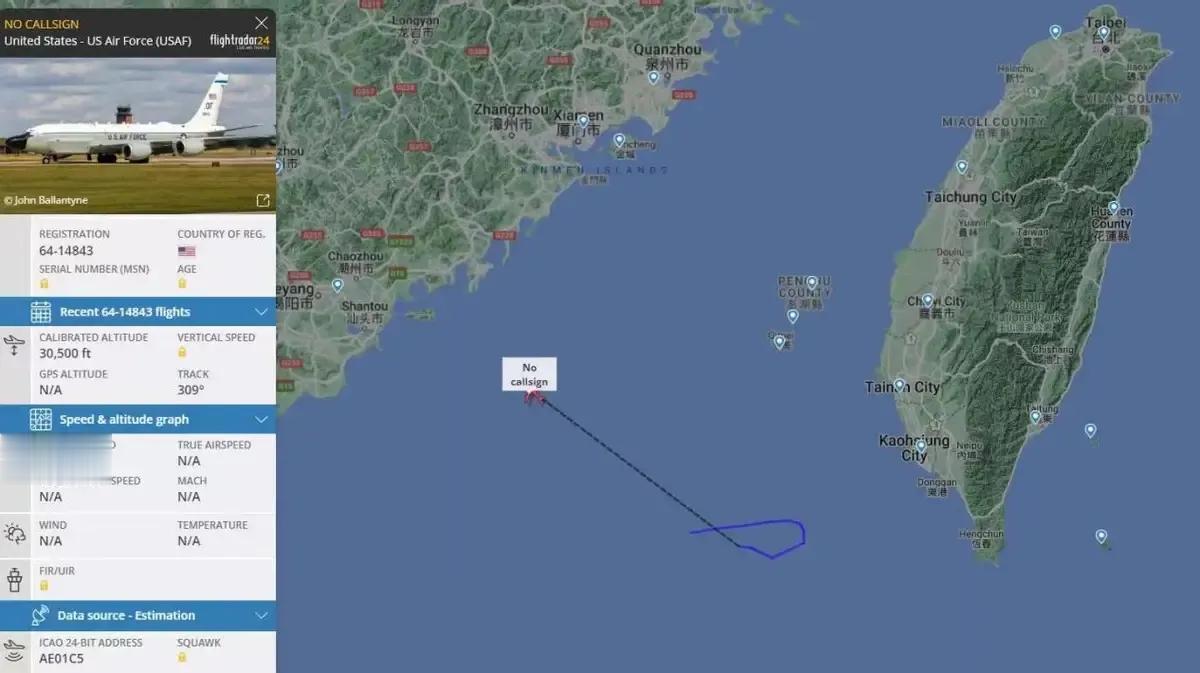Viewport: 1200px width, 673px height.
Task: Select the aircraft icon on the map
Action: [535, 398]
